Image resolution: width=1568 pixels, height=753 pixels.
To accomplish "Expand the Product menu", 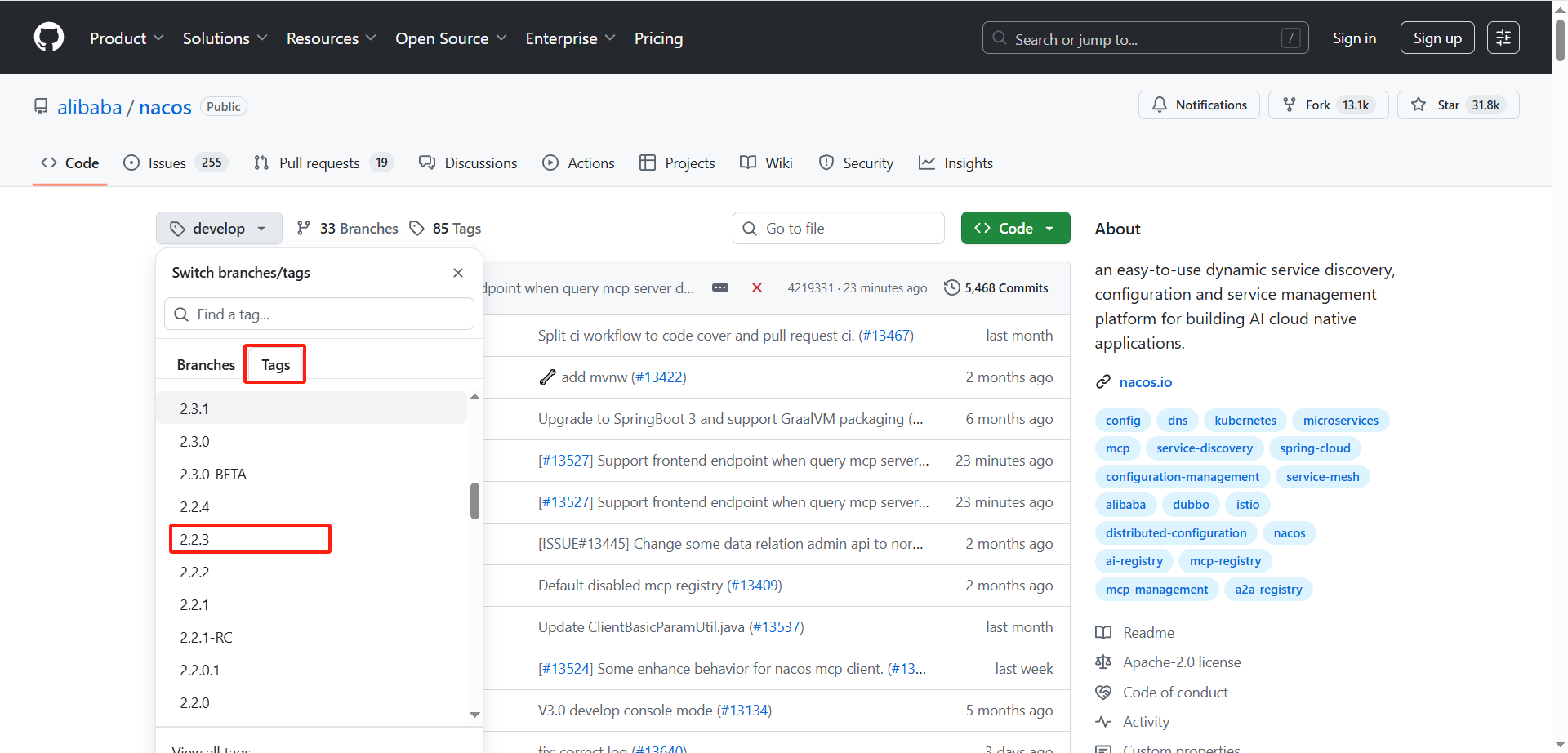I will coord(127,38).
